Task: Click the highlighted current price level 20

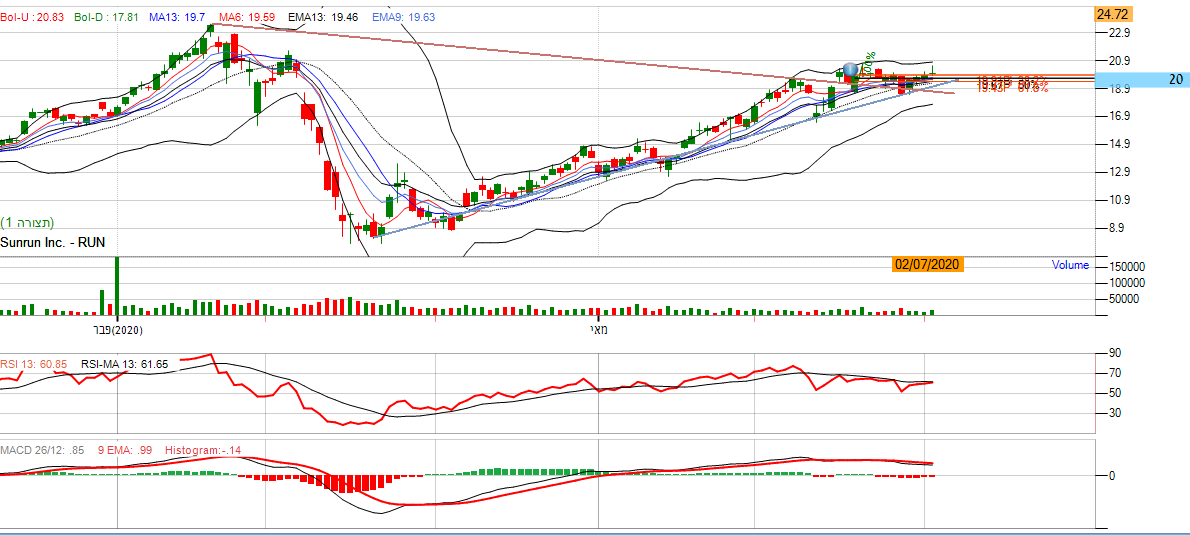Action: click(x=1174, y=80)
